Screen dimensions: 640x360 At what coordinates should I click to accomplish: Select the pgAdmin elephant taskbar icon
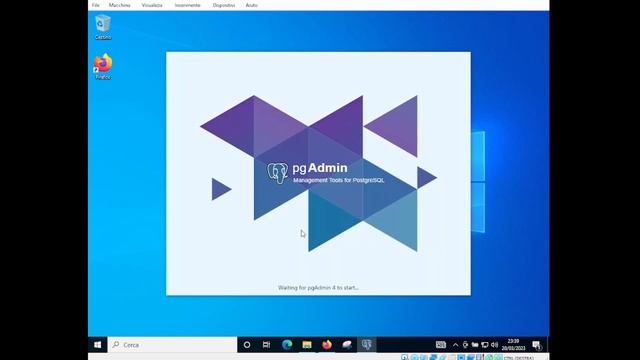point(367,345)
